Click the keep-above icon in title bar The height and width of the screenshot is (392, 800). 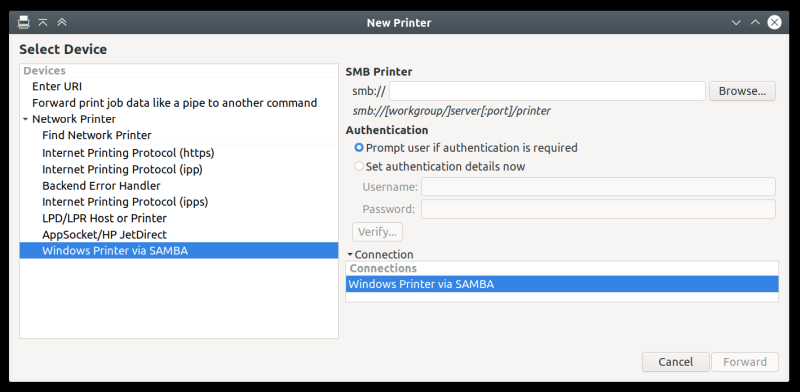tap(43, 22)
